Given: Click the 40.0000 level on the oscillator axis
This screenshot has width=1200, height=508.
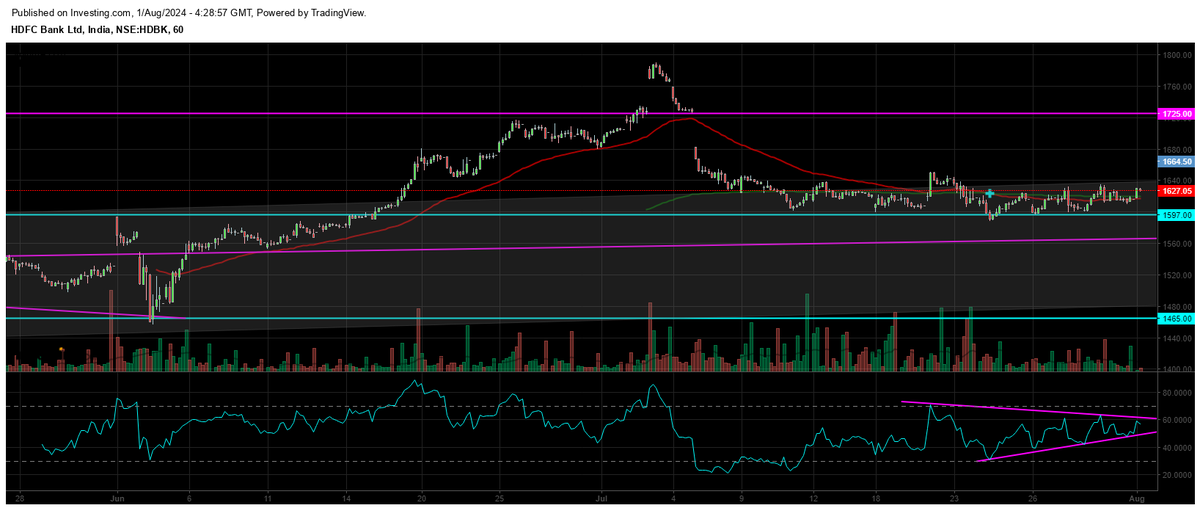Looking at the screenshot, I should point(1175,448).
